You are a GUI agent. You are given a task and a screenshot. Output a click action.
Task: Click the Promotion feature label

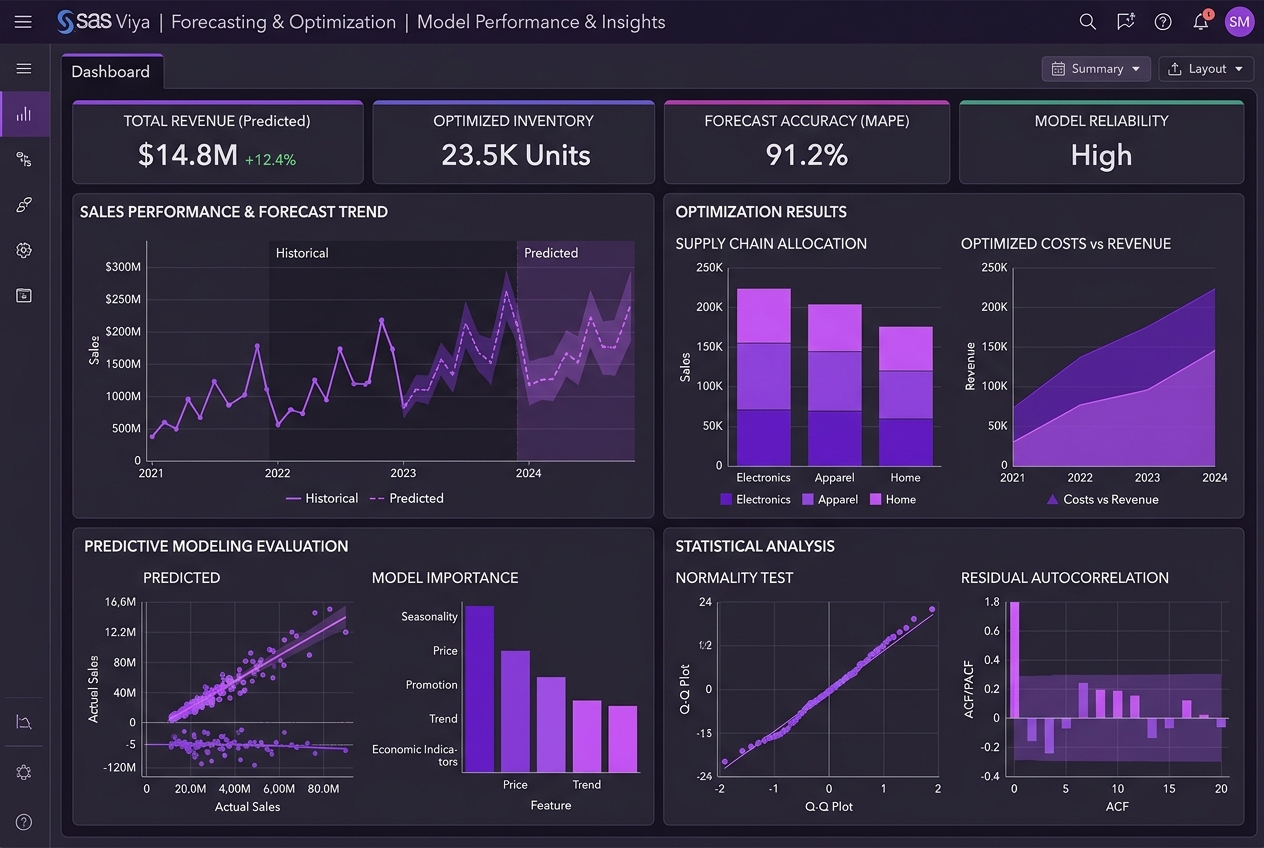[432, 685]
